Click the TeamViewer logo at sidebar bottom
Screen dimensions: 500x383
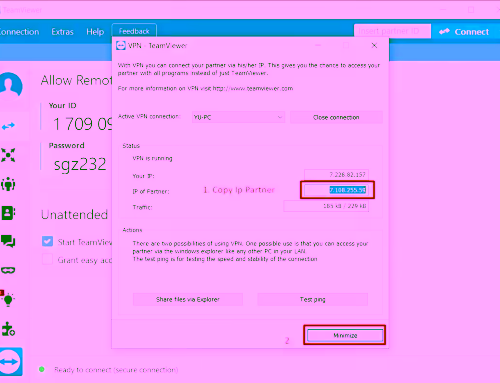[11, 362]
